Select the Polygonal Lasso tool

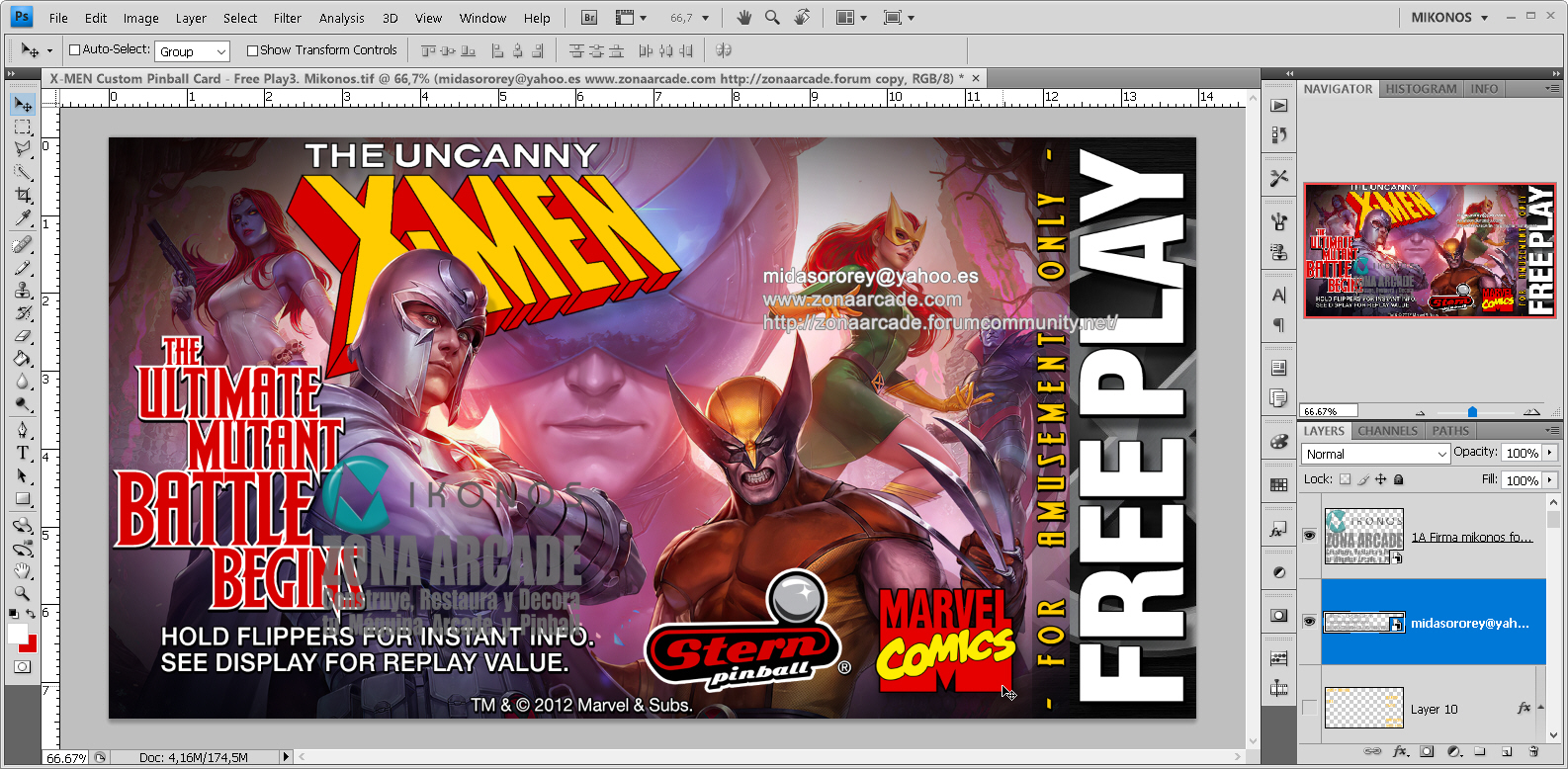[23, 149]
